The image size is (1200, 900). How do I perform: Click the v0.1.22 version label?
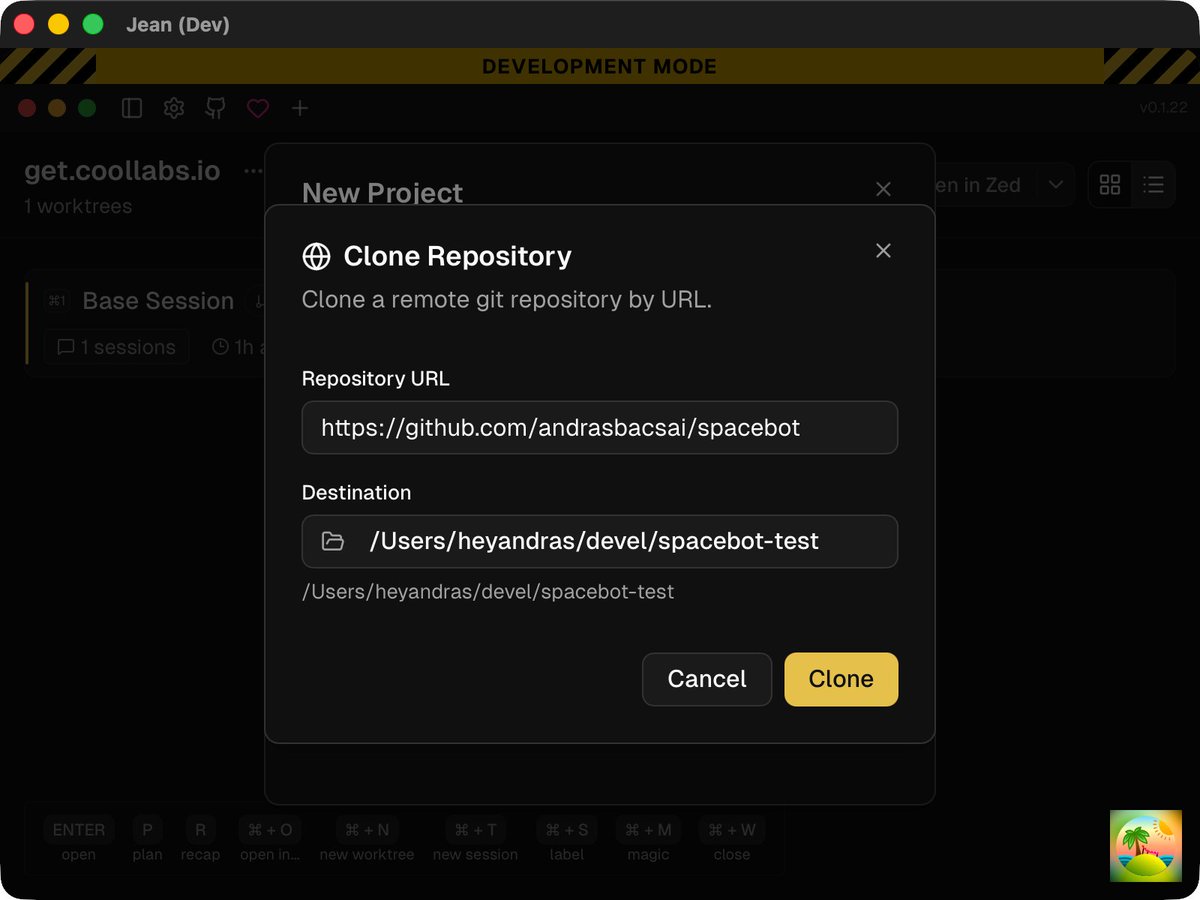1164,108
